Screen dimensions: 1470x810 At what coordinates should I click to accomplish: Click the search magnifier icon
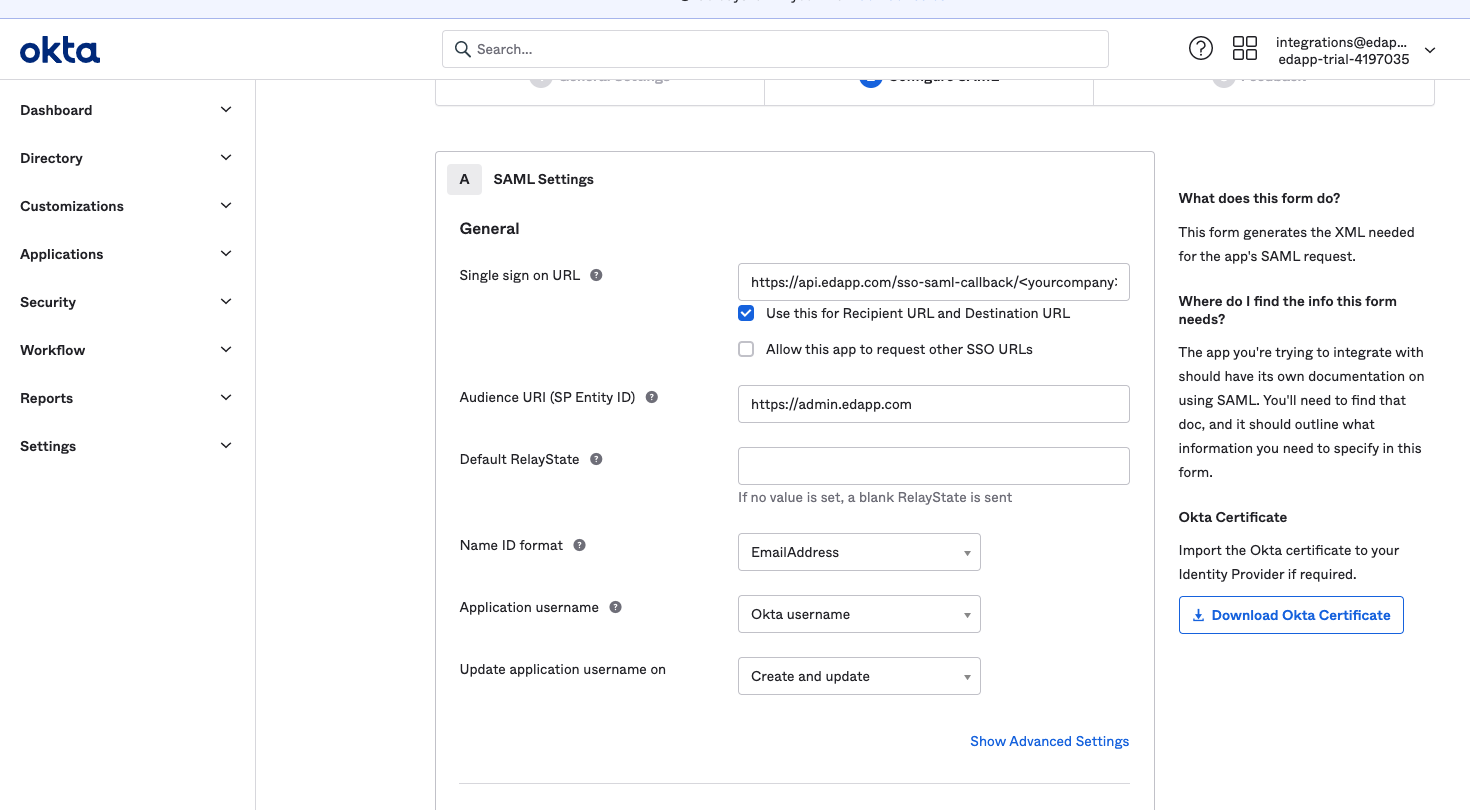tap(462, 49)
